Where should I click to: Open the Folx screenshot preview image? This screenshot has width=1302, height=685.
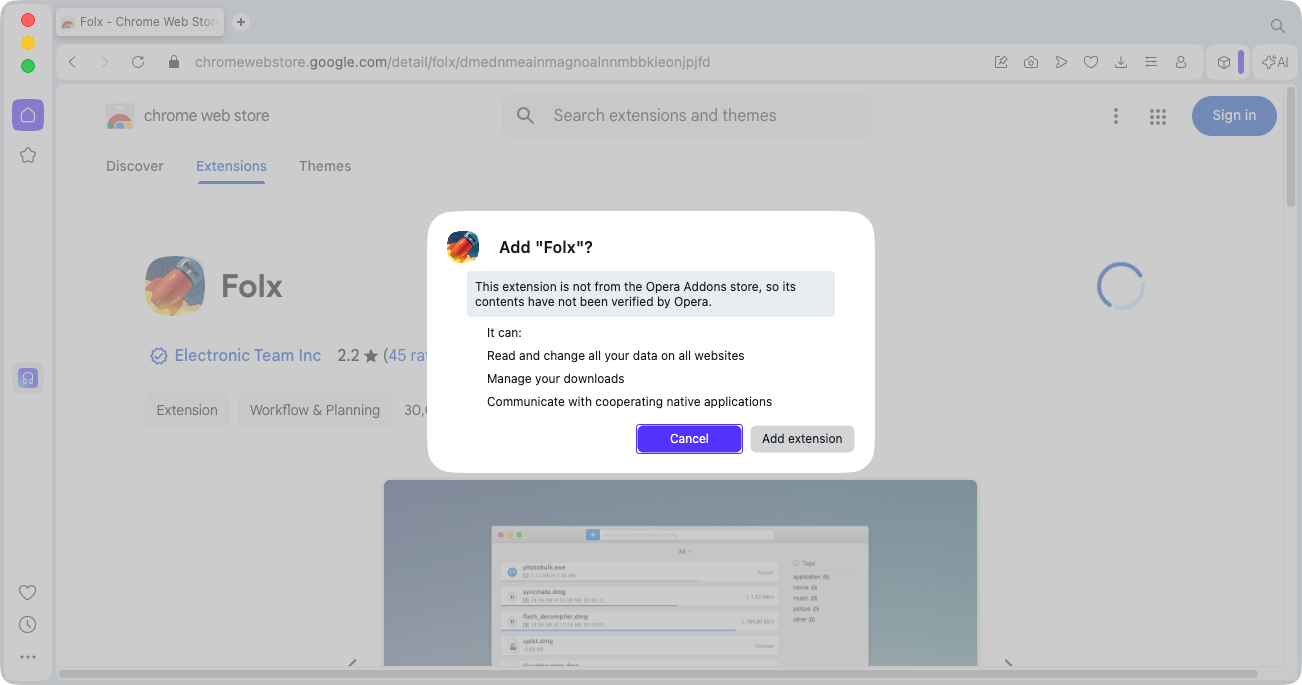(680, 573)
